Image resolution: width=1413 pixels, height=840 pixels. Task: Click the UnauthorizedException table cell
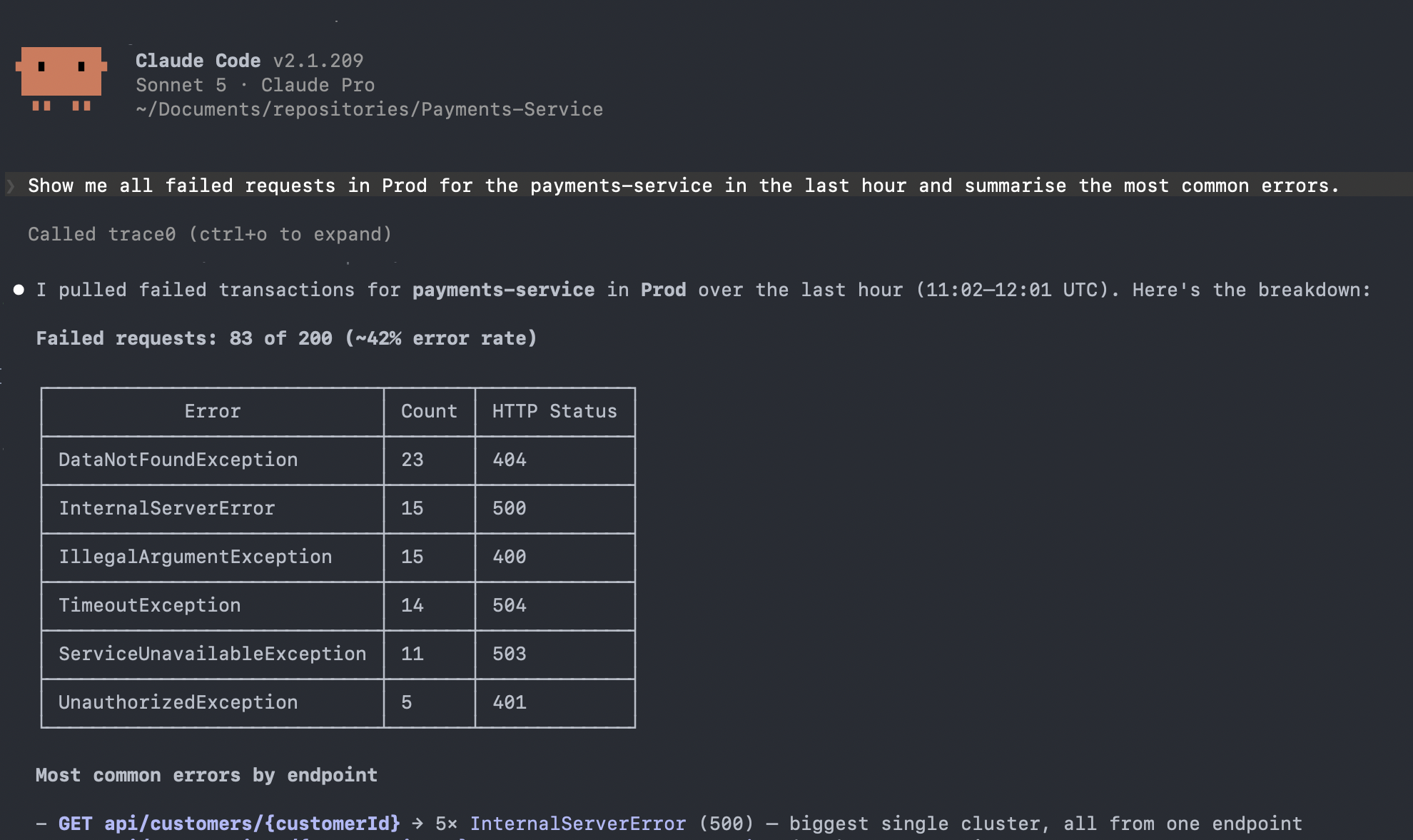[x=213, y=703]
